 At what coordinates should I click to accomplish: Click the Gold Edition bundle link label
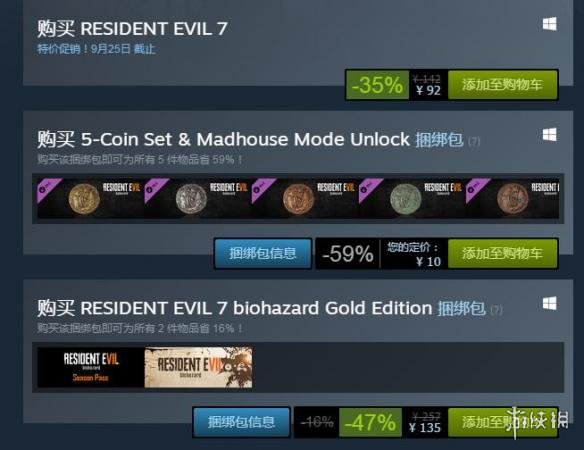[x=461, y=308]
